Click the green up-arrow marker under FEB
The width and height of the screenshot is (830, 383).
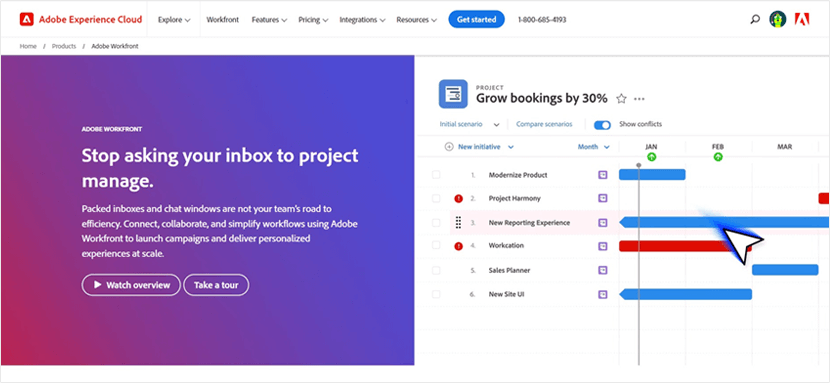(718, 157)
